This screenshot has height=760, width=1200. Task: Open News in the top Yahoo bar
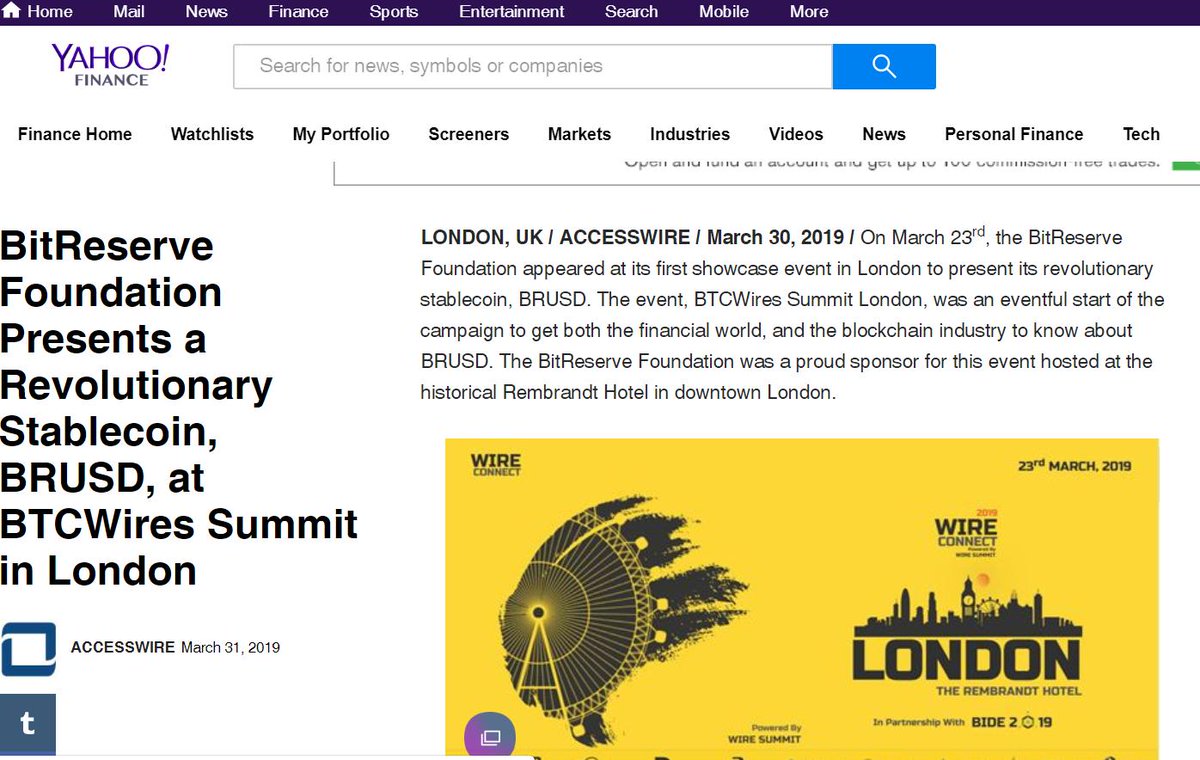coord(206,12)
